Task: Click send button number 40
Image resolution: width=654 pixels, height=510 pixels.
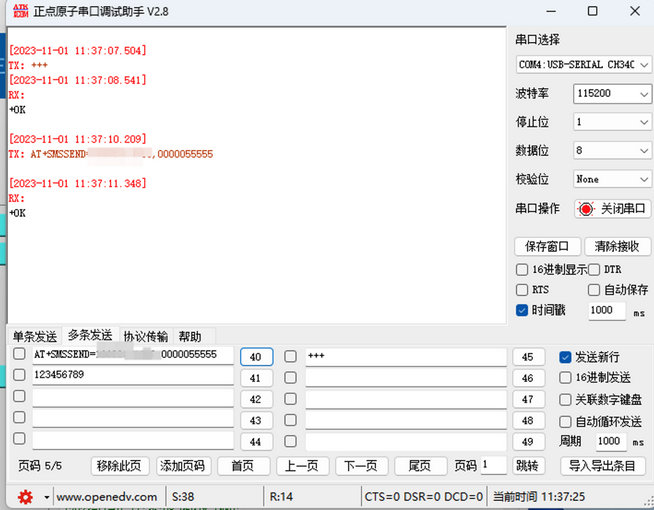Action: (256, 357)
